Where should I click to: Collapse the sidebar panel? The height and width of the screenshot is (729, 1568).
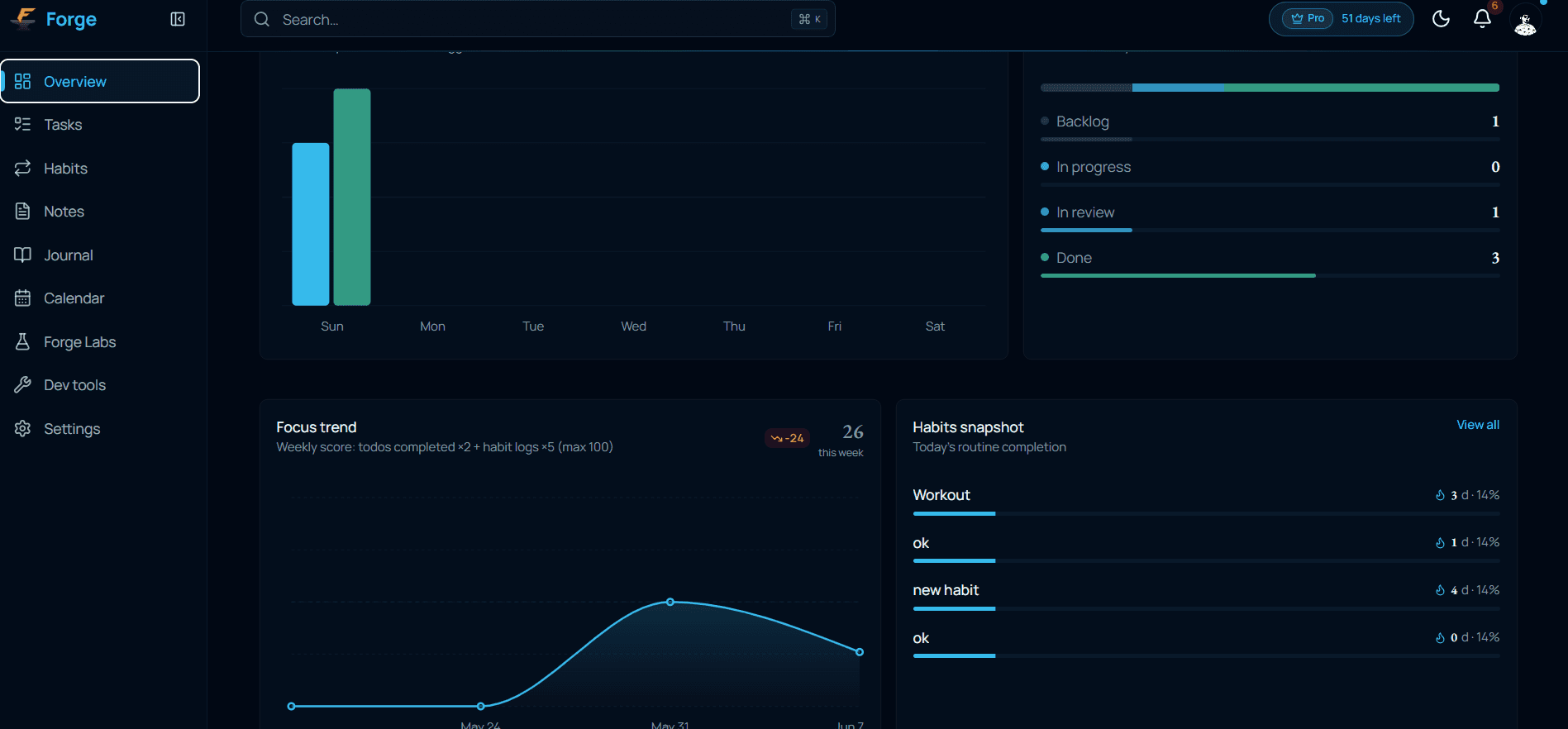178,19
